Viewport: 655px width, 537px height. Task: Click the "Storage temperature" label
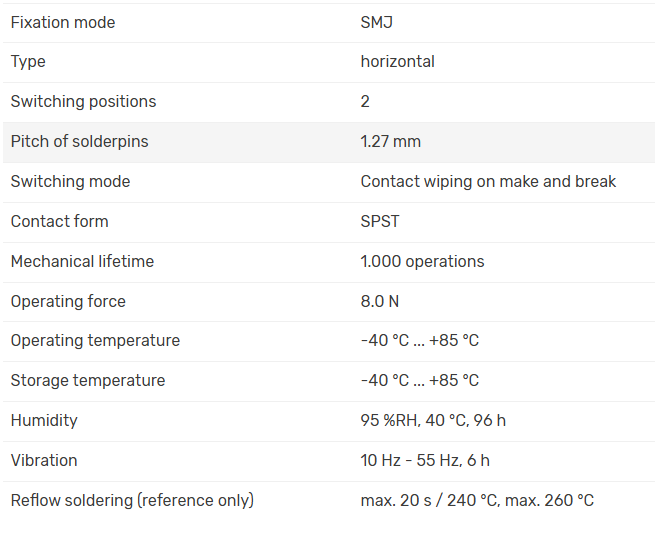pyautogui.click(x=88, y=380)
